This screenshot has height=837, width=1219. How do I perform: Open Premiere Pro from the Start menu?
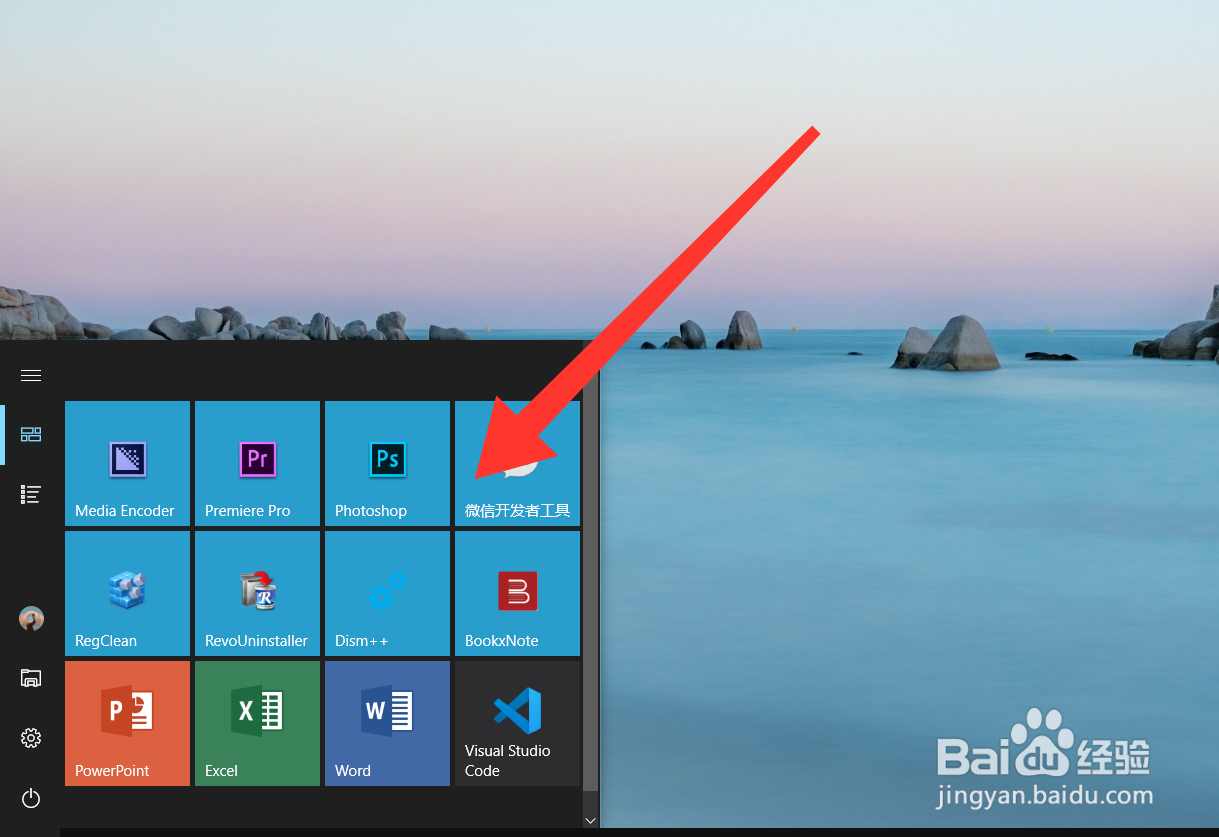coord(257,463)
